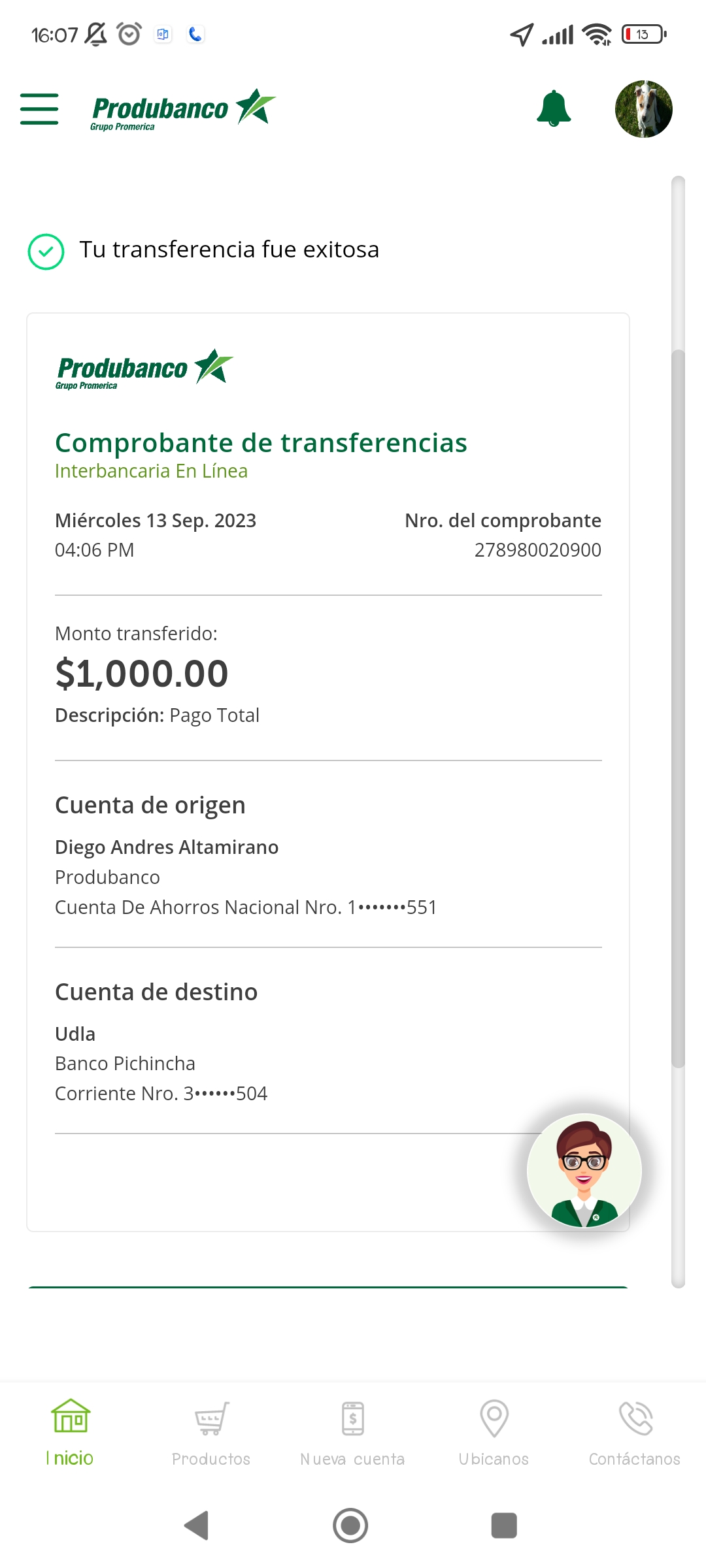Tap the recent apps square button
Screen dimensions: 706x1568
click(x=503, y=1526)
